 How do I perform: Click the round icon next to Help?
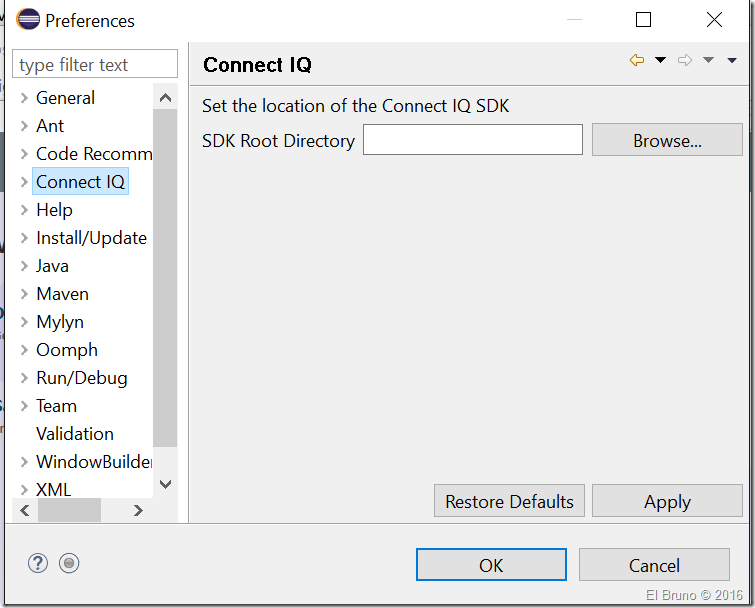coord(68,563)
